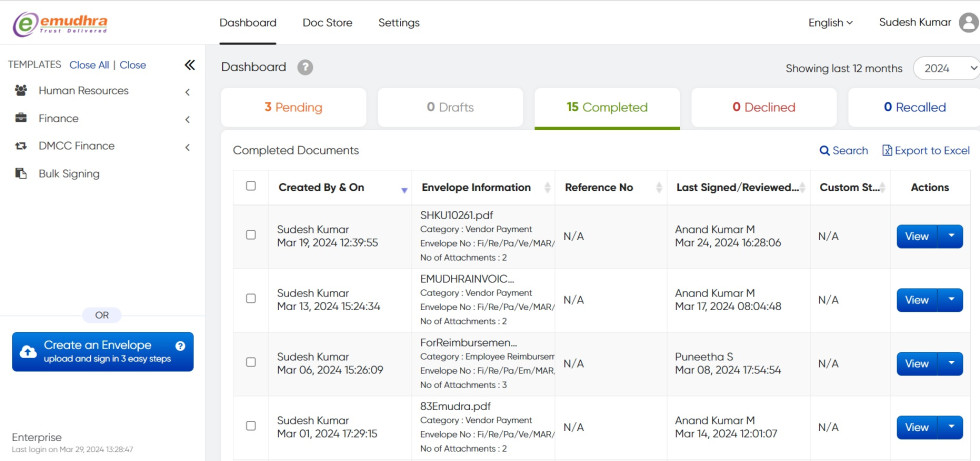Click the Finance briefcase icon
Viewport: 980px width, 461px height.
20,119
